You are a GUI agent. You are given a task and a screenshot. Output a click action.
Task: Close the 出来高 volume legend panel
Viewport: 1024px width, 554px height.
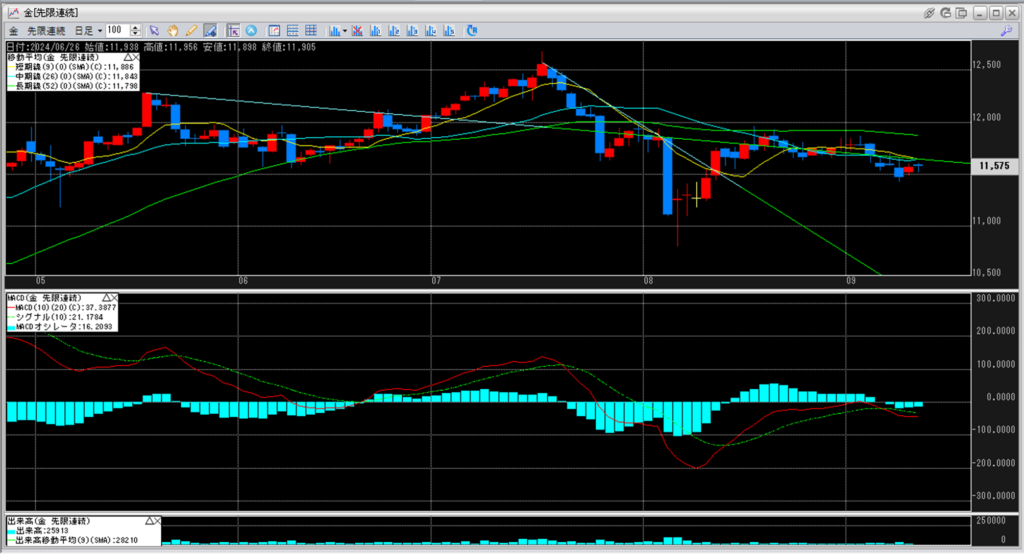(x=155, y=522)
